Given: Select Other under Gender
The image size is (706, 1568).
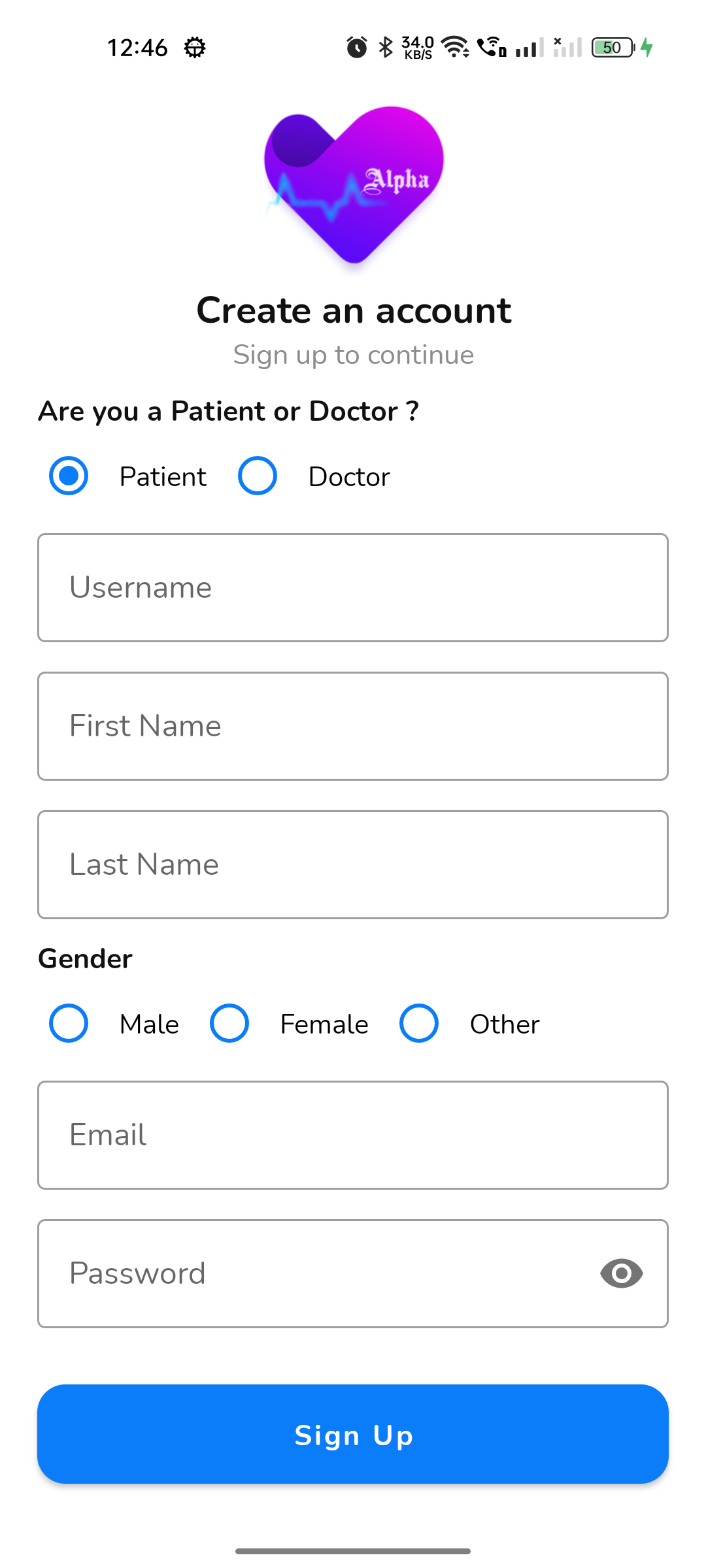Looking at the screenshot, I should tap(418, 1024).
